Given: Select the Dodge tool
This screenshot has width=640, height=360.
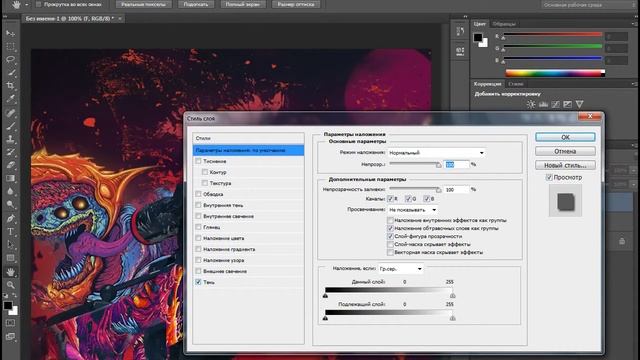Looking at the screenshot, I should coord(10,204).
